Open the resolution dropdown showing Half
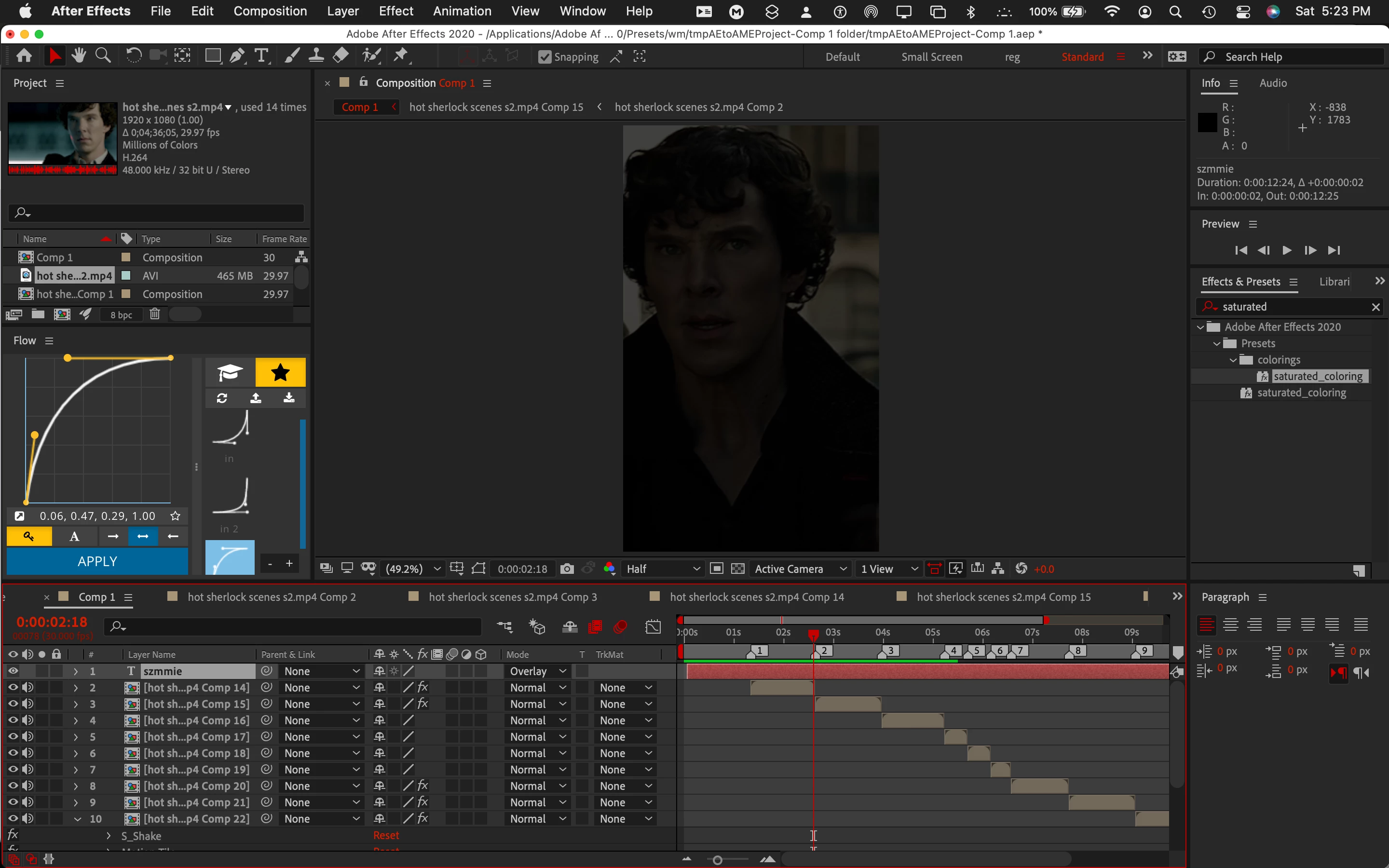Screen dimensions: 1389x868 [x=662, y=569]
